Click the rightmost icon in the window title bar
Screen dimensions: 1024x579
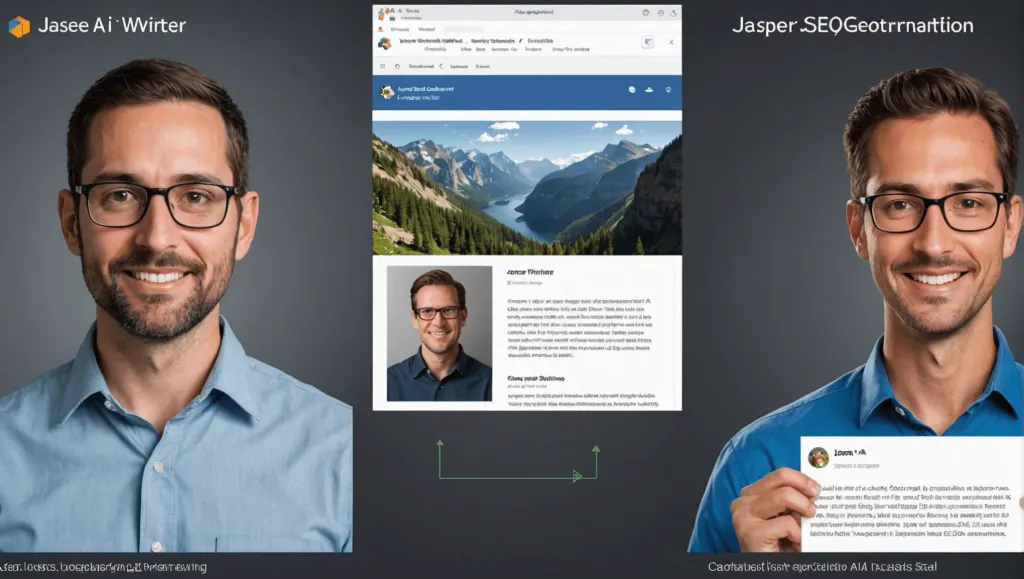673,12
